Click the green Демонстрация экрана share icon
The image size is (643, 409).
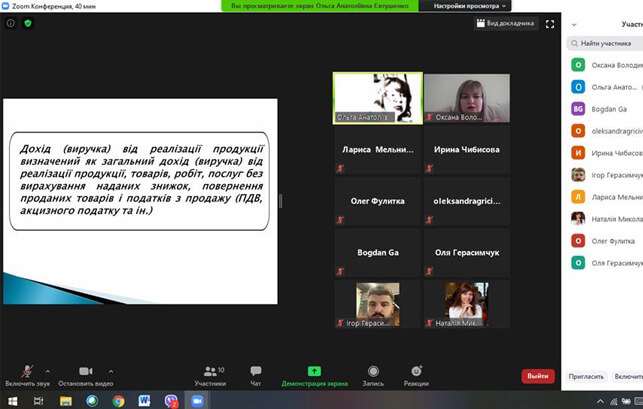point(314,372)
